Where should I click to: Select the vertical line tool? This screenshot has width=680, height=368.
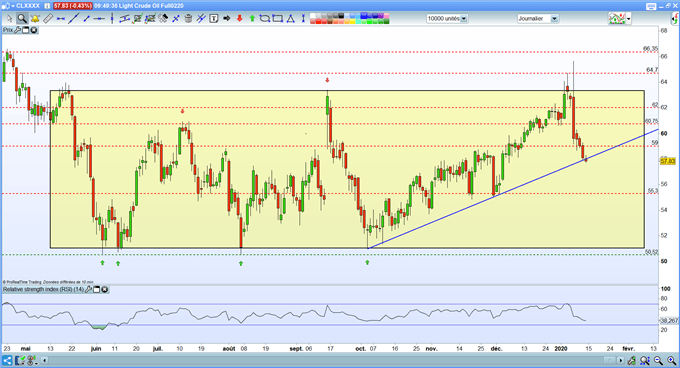[x=112, y=19]
